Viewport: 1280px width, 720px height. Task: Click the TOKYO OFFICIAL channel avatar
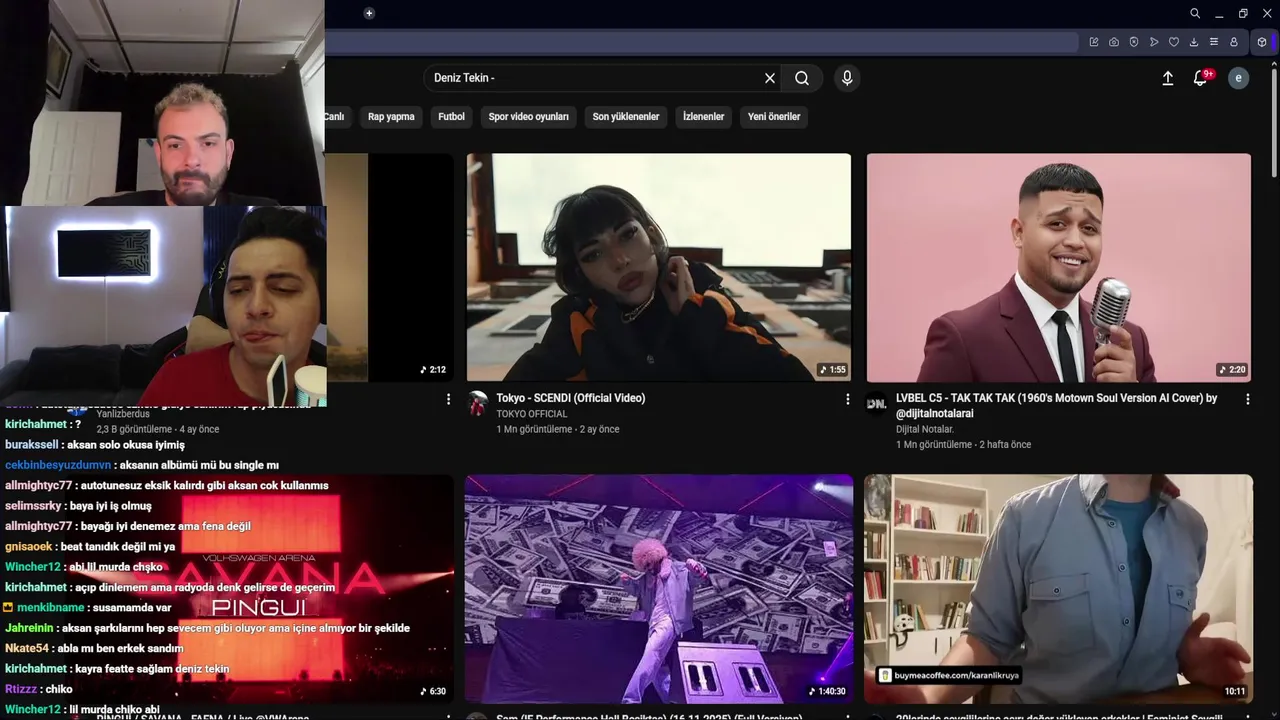477,403
